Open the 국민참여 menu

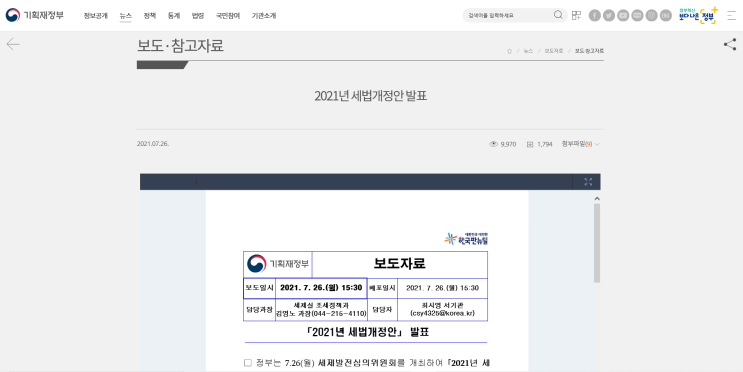(228, 16)
